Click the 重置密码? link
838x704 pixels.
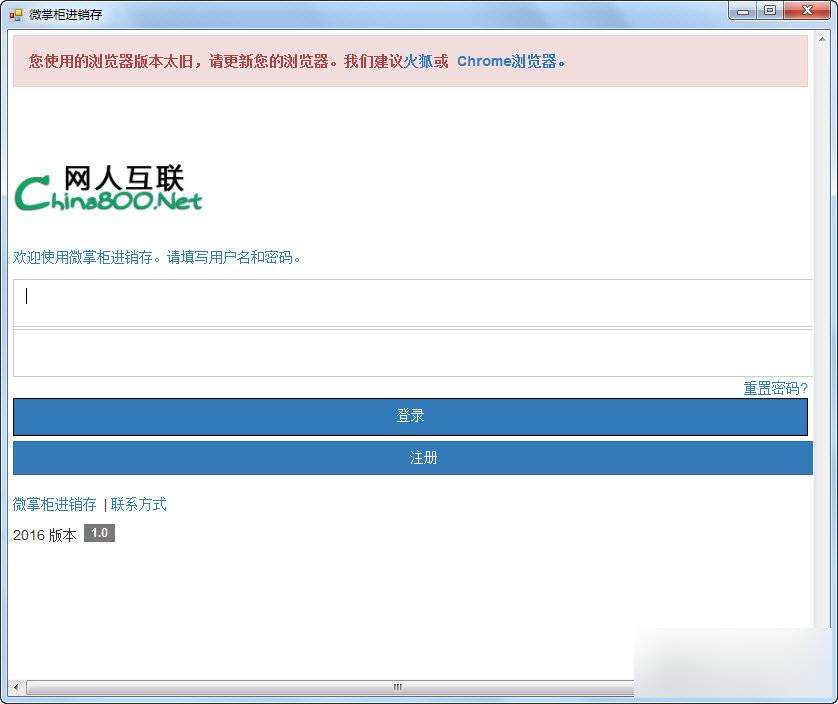(x=774, y=388)
